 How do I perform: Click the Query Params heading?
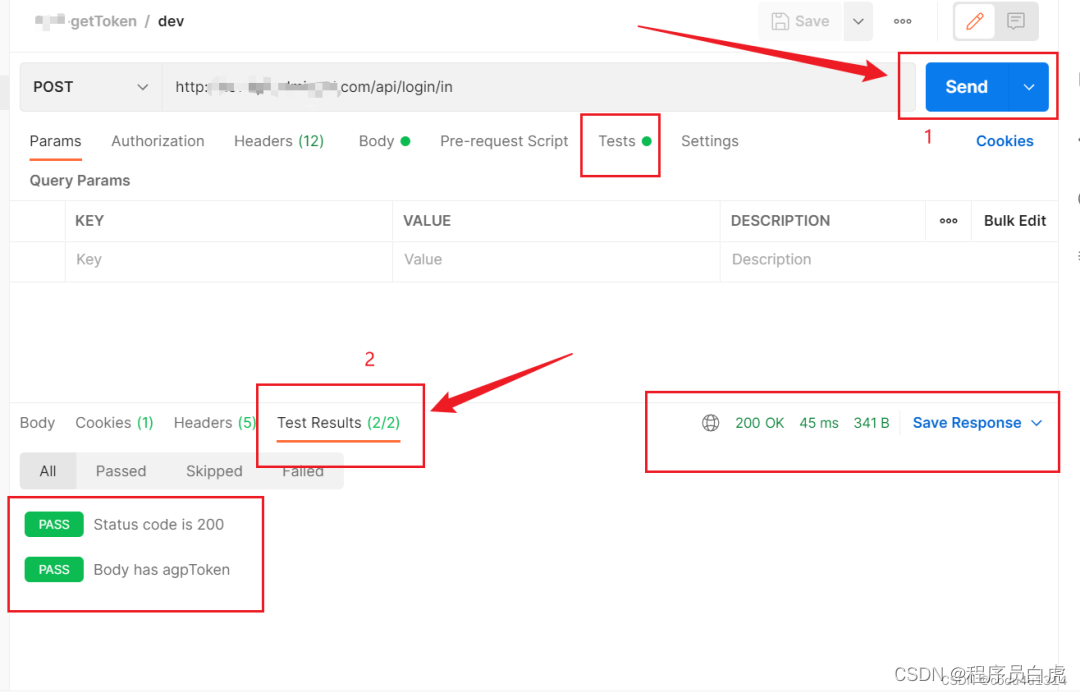tap(80, 180)
